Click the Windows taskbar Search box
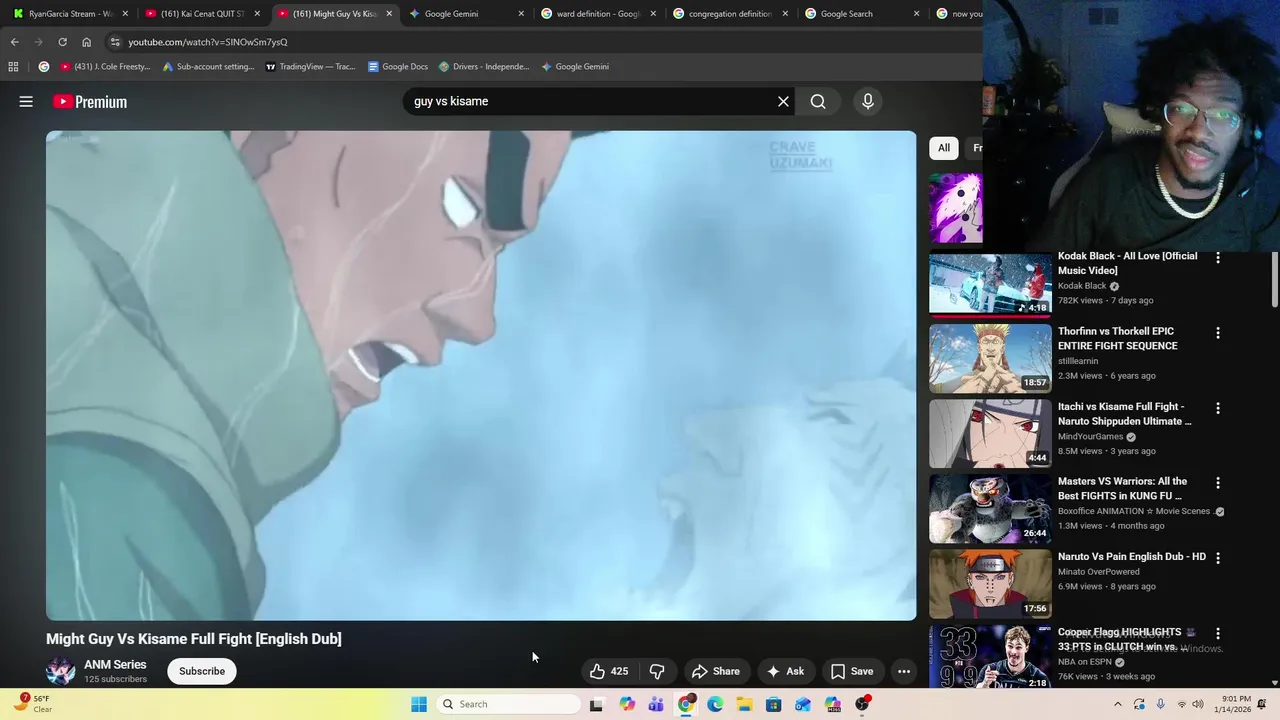Viewport: 1280px width, 720px height. click(x=509, y=704)
